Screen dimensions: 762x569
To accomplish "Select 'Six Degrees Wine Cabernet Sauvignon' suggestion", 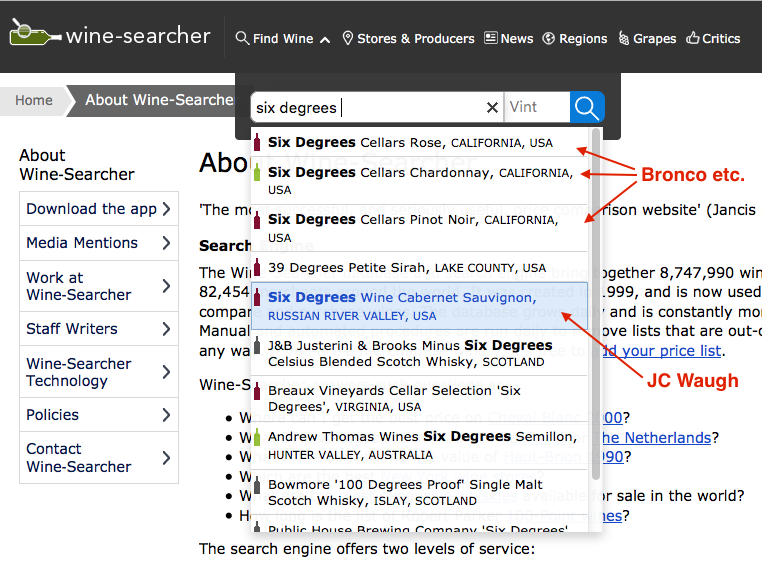I will pos(419,306).
